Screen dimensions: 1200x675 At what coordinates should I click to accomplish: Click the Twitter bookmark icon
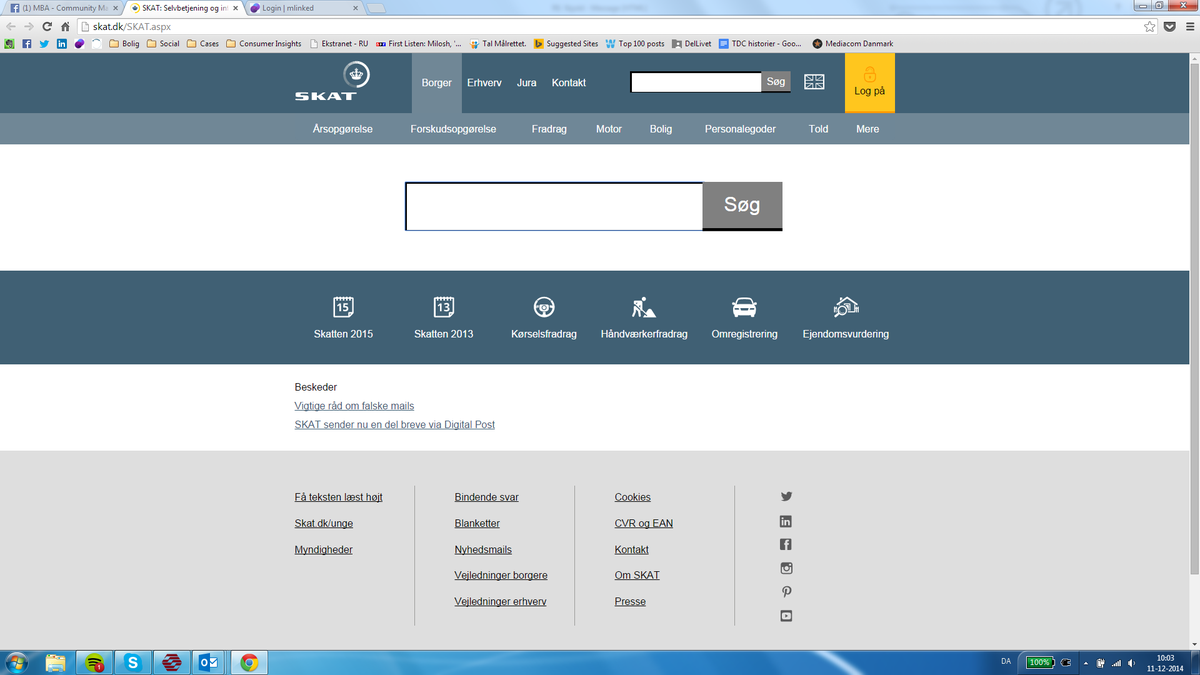pos(44,44)
